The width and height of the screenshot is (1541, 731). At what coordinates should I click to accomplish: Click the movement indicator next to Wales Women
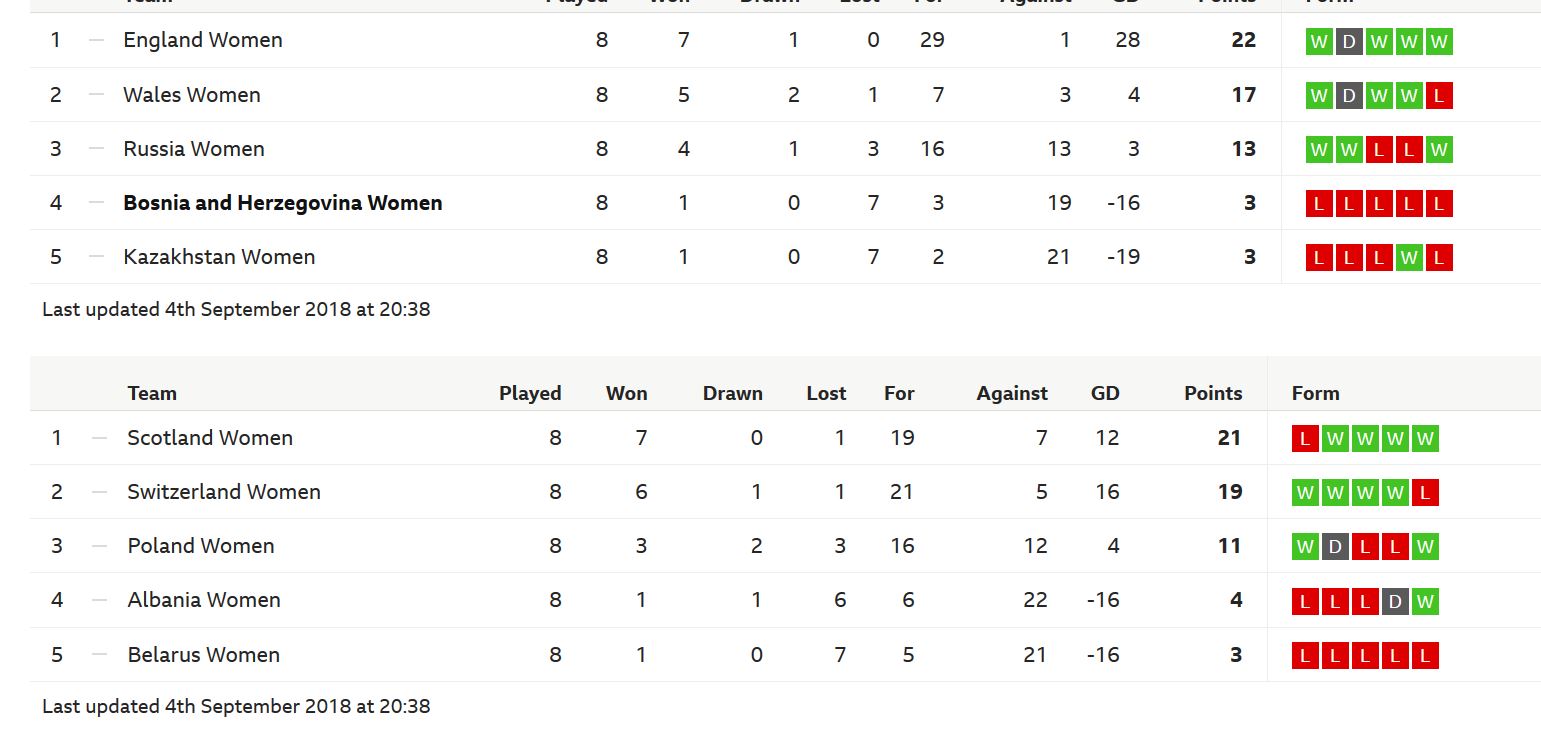click(x=97, y=95)
